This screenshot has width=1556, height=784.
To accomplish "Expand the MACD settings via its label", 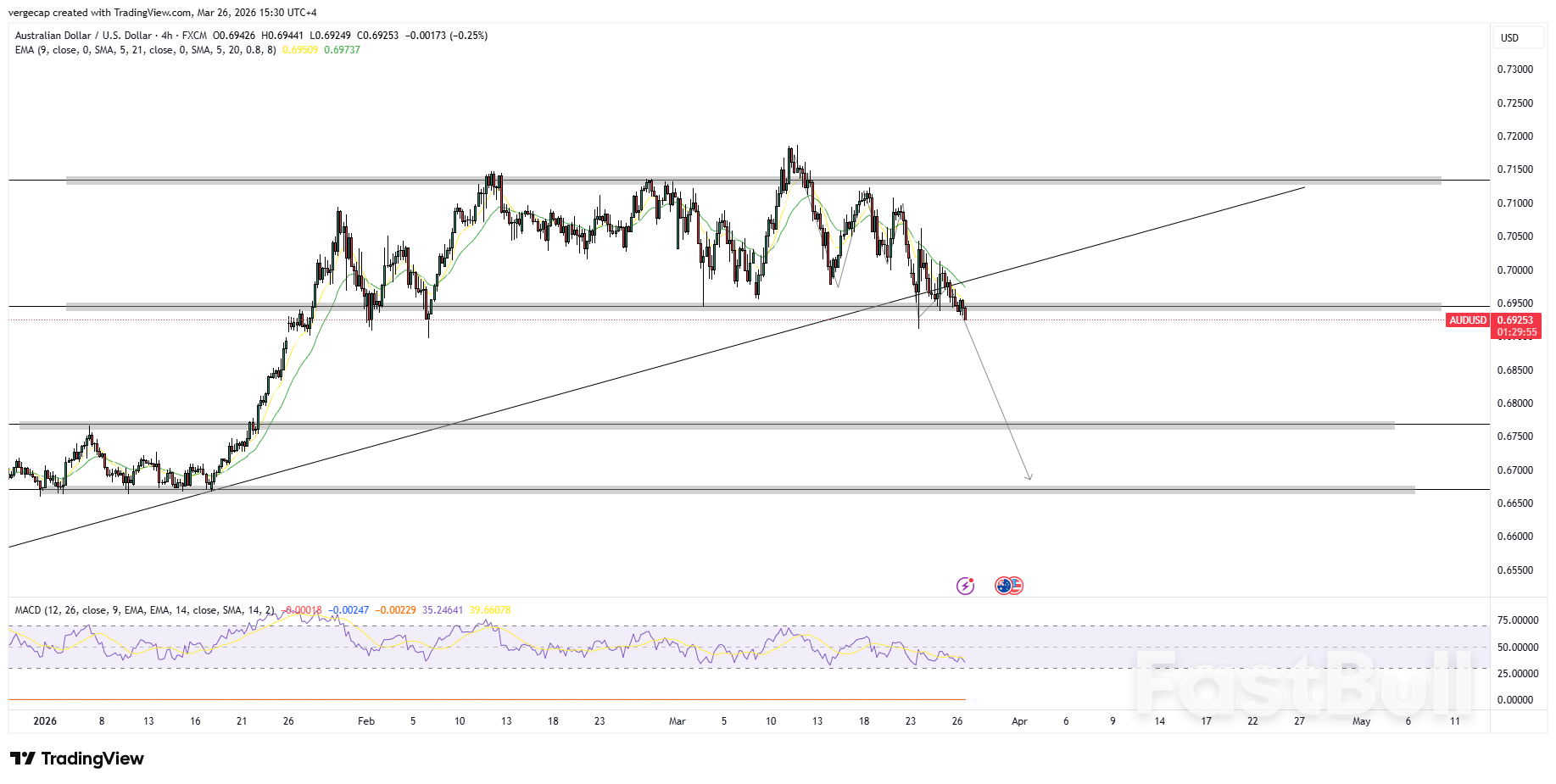I will (x=144, y=609).
